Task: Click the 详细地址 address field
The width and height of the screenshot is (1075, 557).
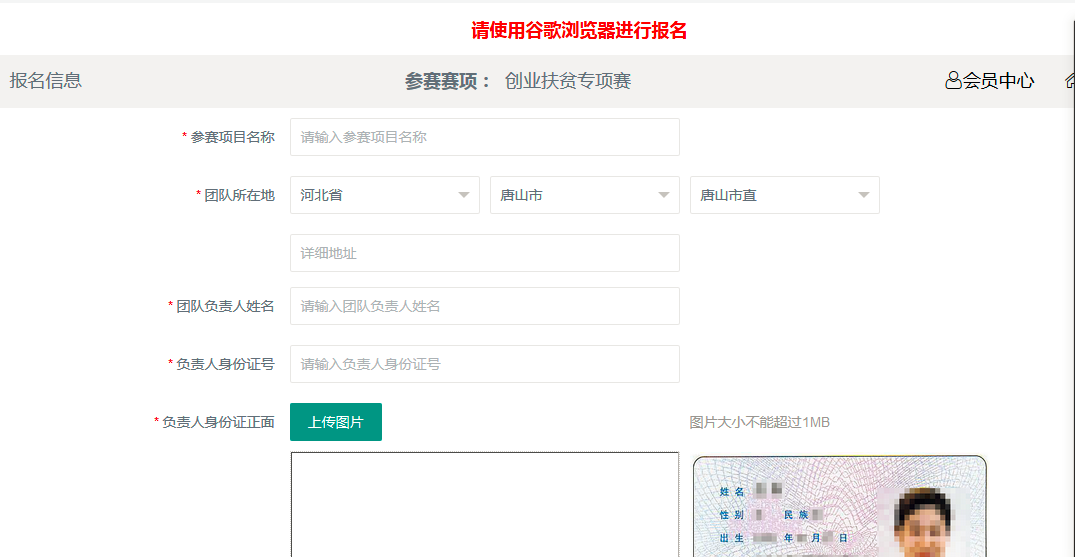Action: [x=484, y=253]
